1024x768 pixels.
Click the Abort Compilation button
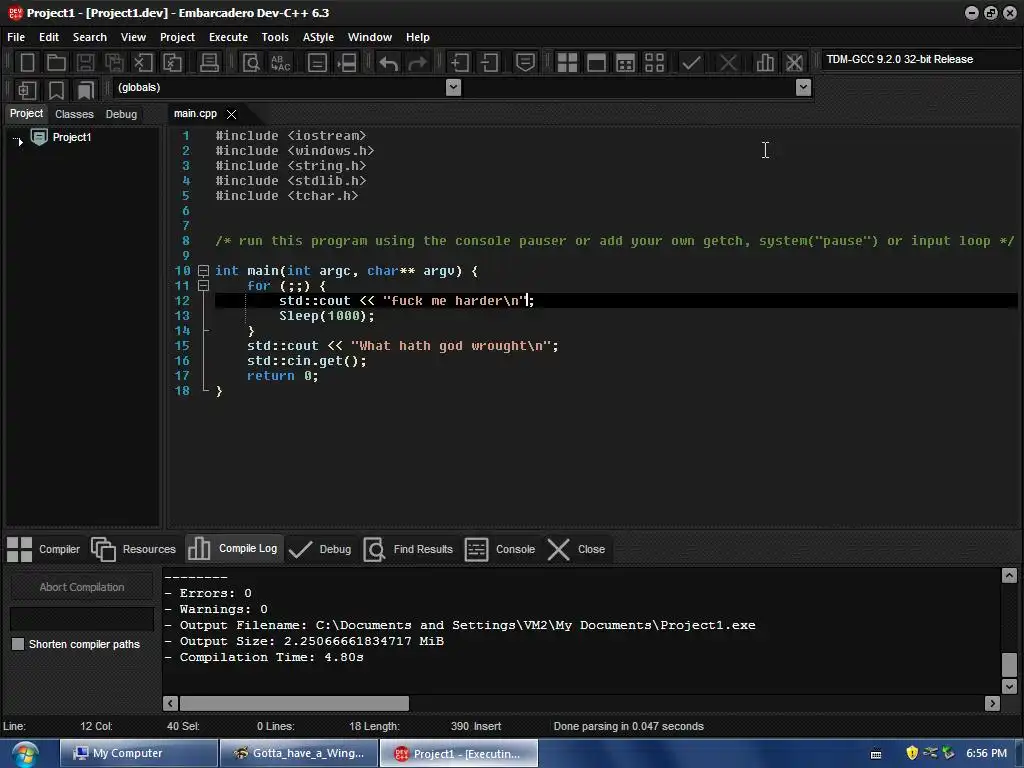tap(82, 587)
